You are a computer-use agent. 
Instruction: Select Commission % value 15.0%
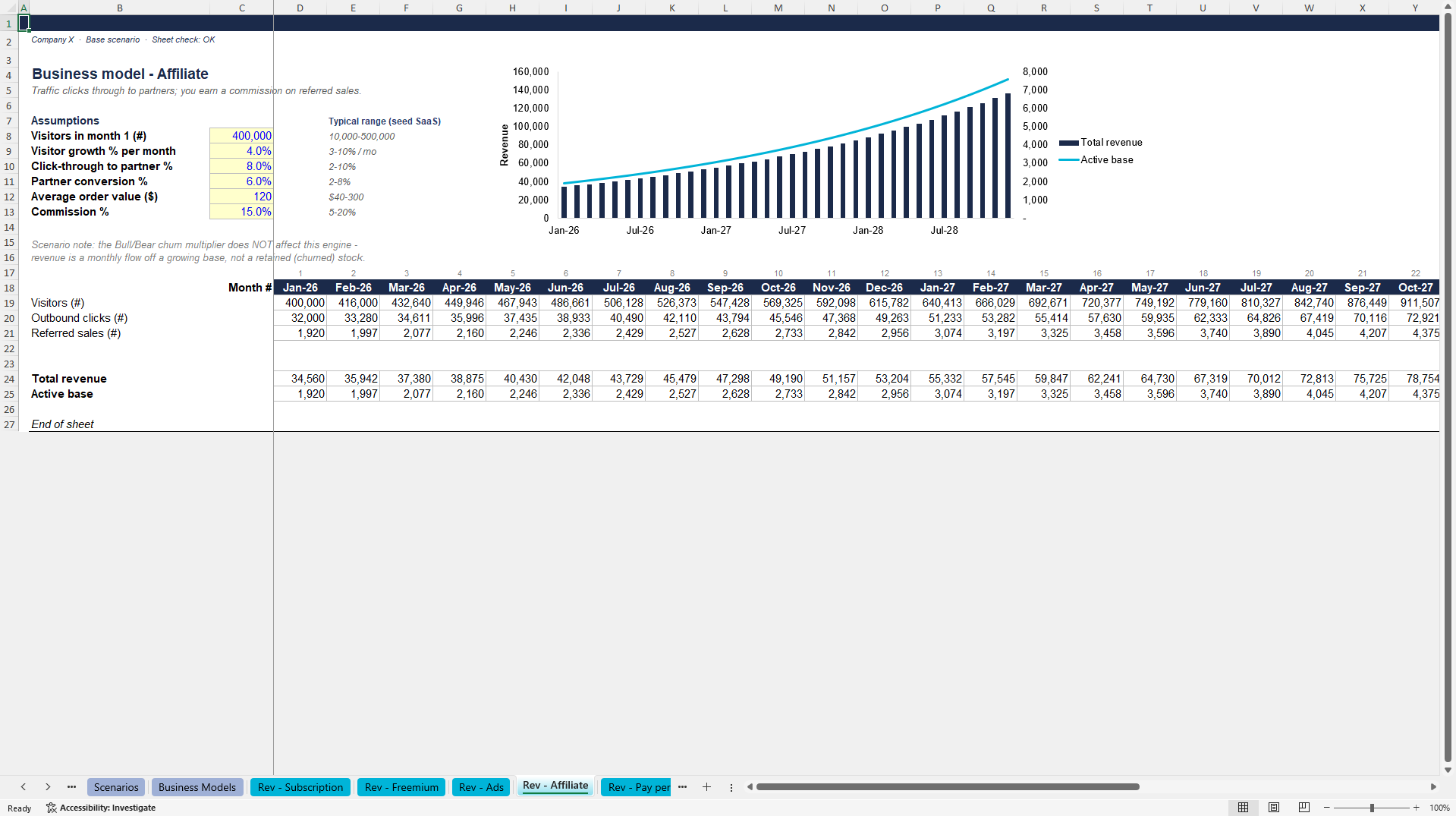pos(241,212)
